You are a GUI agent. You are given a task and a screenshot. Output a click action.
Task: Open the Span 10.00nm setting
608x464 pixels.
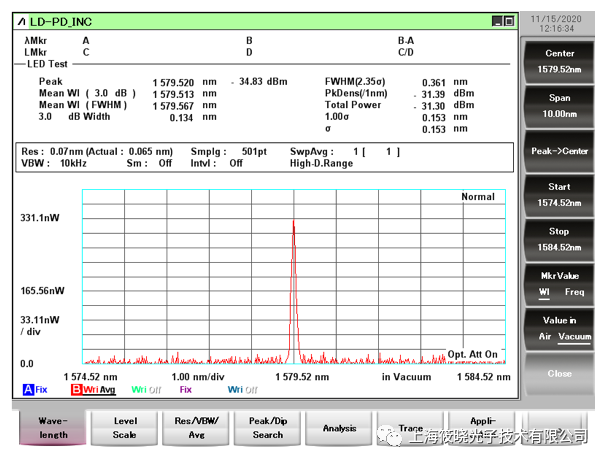(559, 106)
